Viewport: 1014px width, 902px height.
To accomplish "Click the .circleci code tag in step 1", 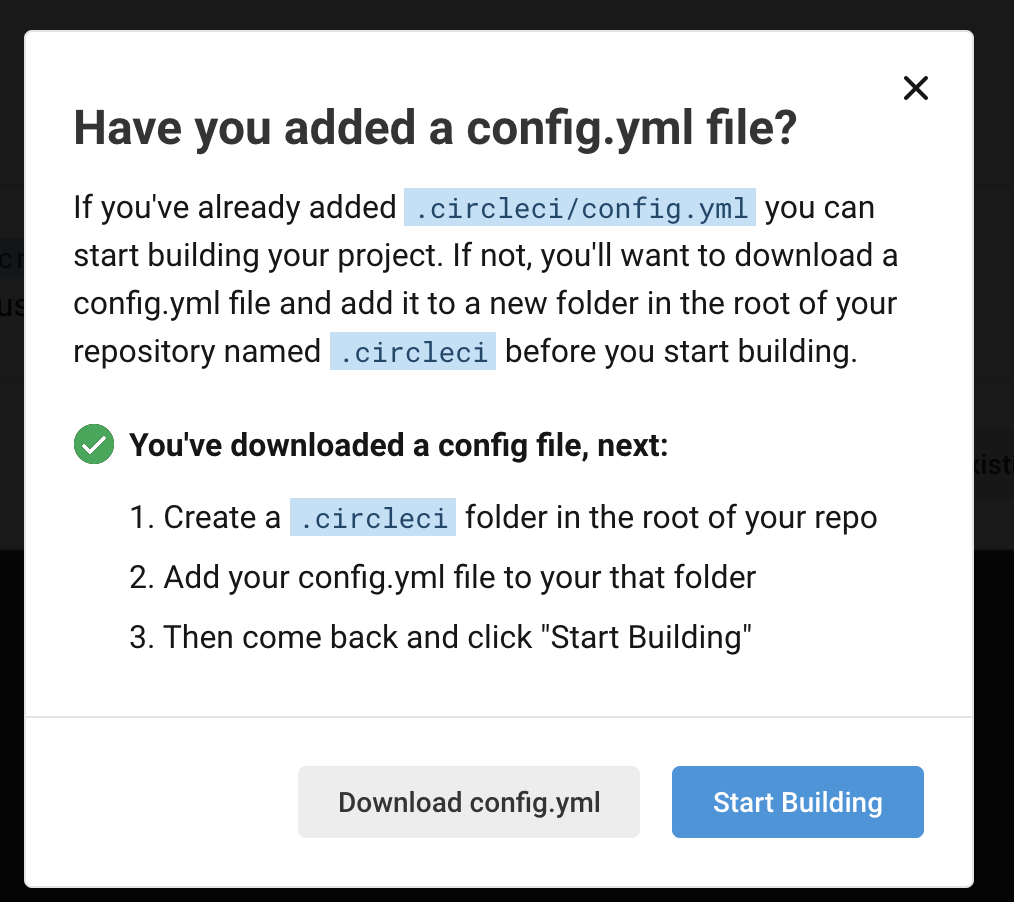I will [372, 517].
